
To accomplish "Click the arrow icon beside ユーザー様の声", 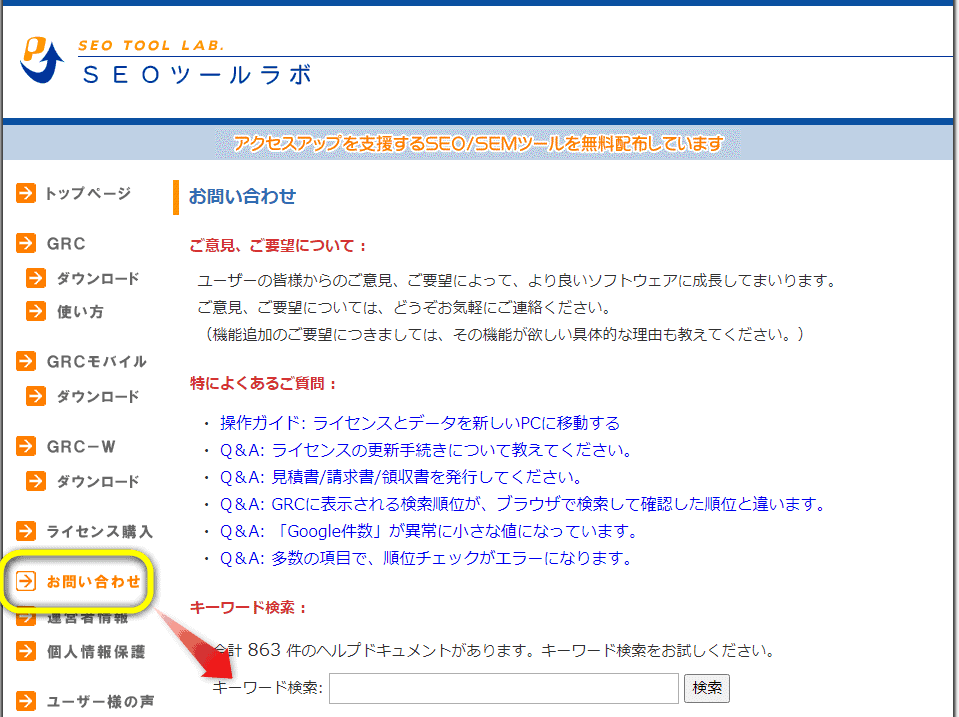I will (26, 700).
